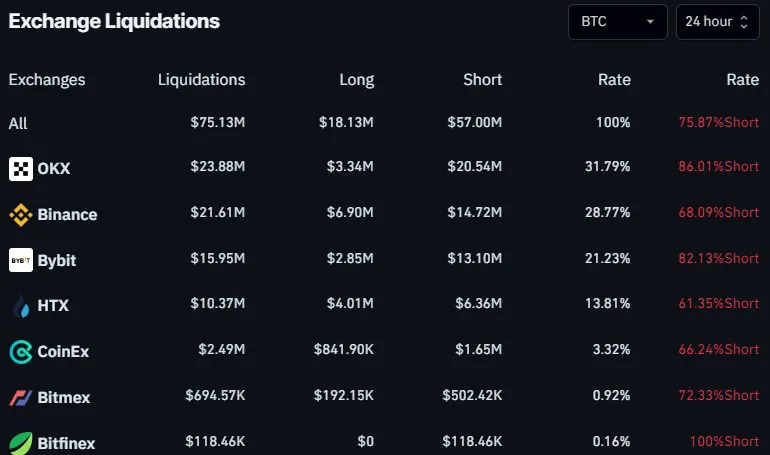This screenshot has height=455, width=770.
Task: Click the Bitmex logo icon
Action: point(21,397)
